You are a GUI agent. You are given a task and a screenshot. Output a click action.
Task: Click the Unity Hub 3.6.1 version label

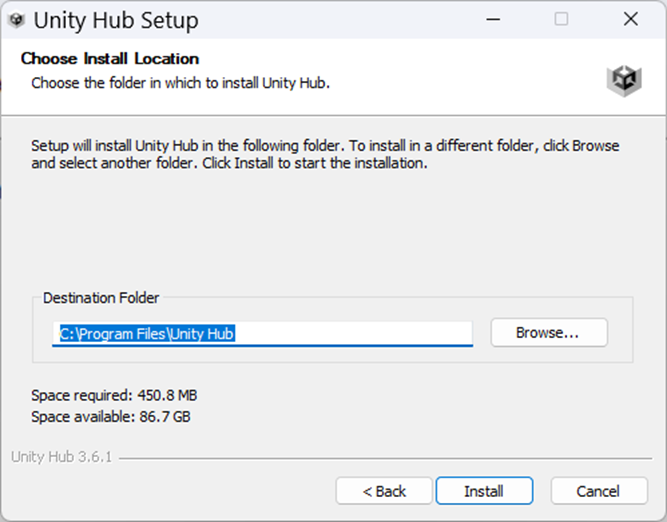[x=61, y=456]
